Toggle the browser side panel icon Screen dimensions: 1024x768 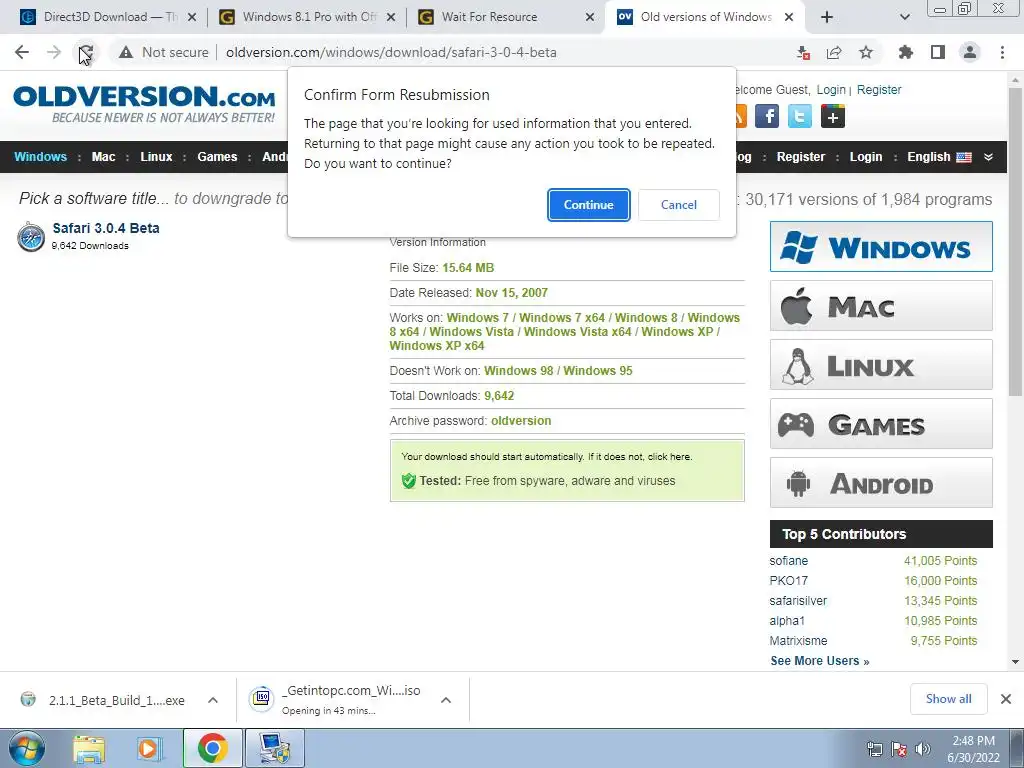tap(938, 52)
